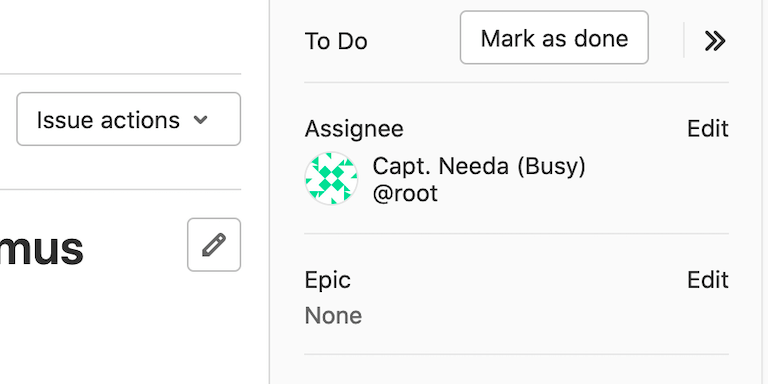The width and height of the screenshot is (768, 384).
Task: Edit the Epic field
Action: tap(708, 280)
